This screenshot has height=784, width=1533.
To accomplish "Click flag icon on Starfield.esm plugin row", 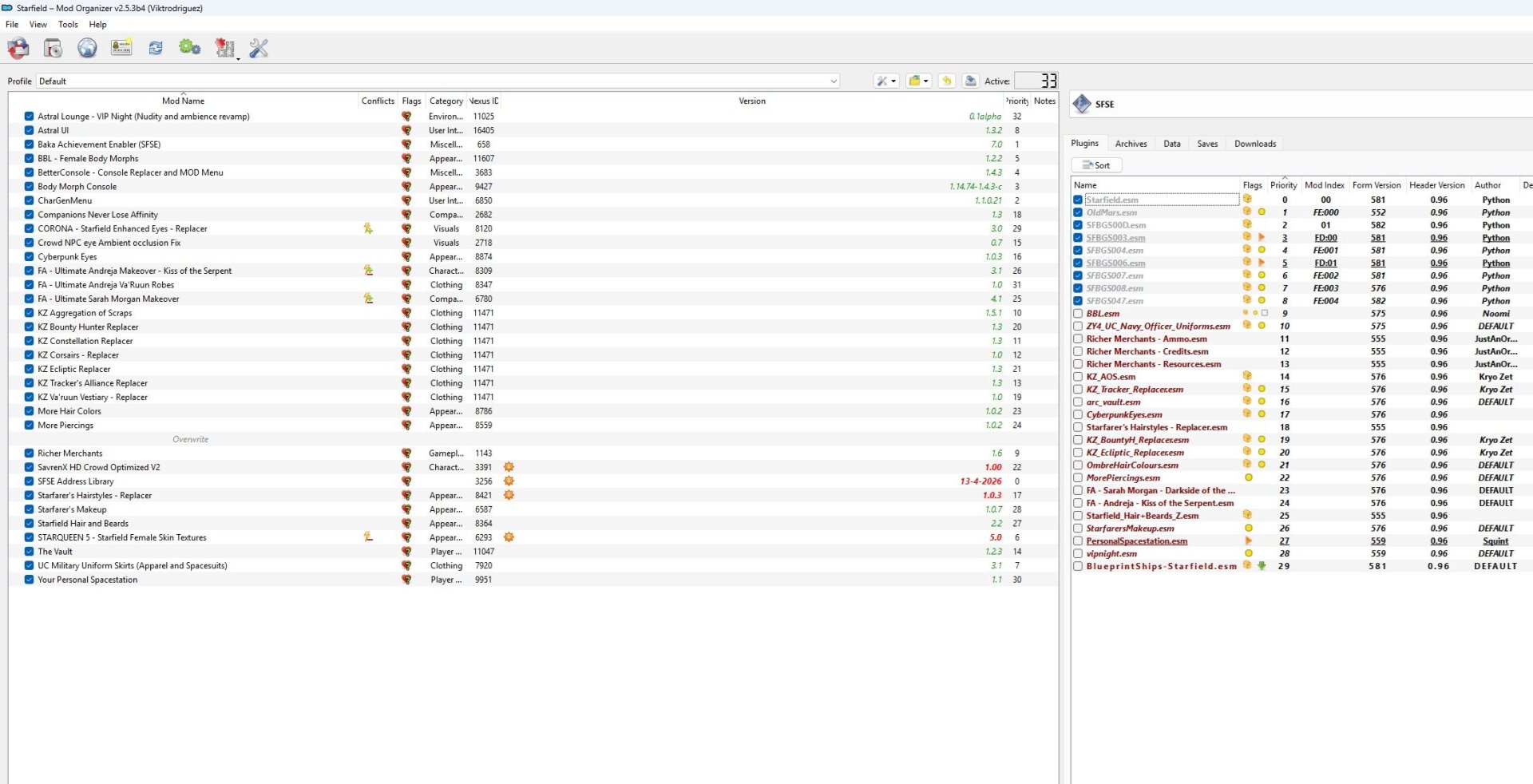I will pyautogui.click(x=1247, y=200).
